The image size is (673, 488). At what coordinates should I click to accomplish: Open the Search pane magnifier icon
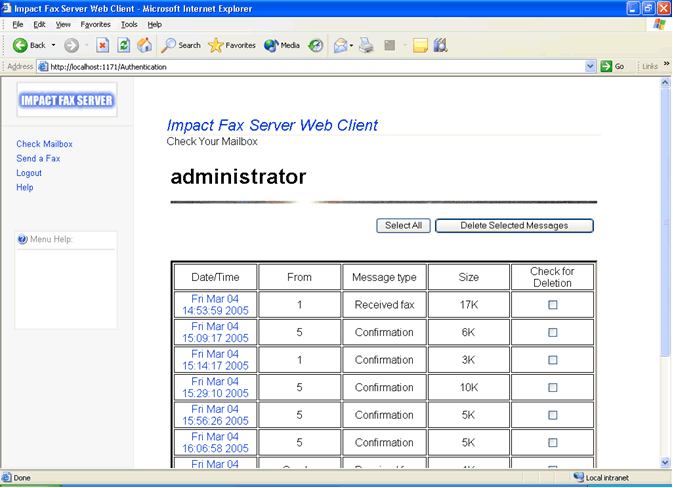170,45
